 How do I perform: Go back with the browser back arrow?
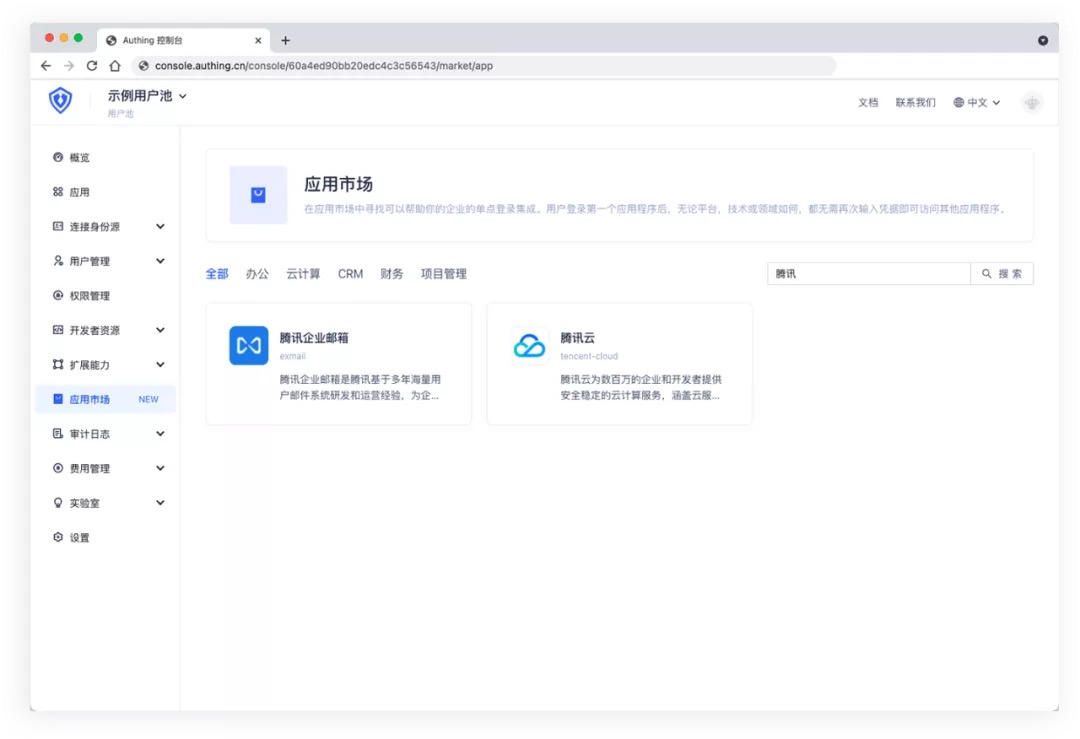pyautogui.click(x=46, y=65)
